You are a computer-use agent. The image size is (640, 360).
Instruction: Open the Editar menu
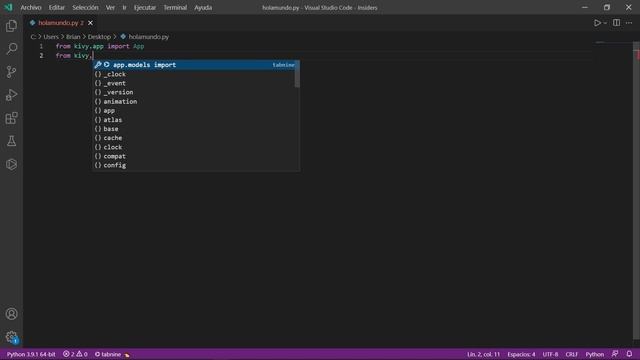[x=56, y=7]
